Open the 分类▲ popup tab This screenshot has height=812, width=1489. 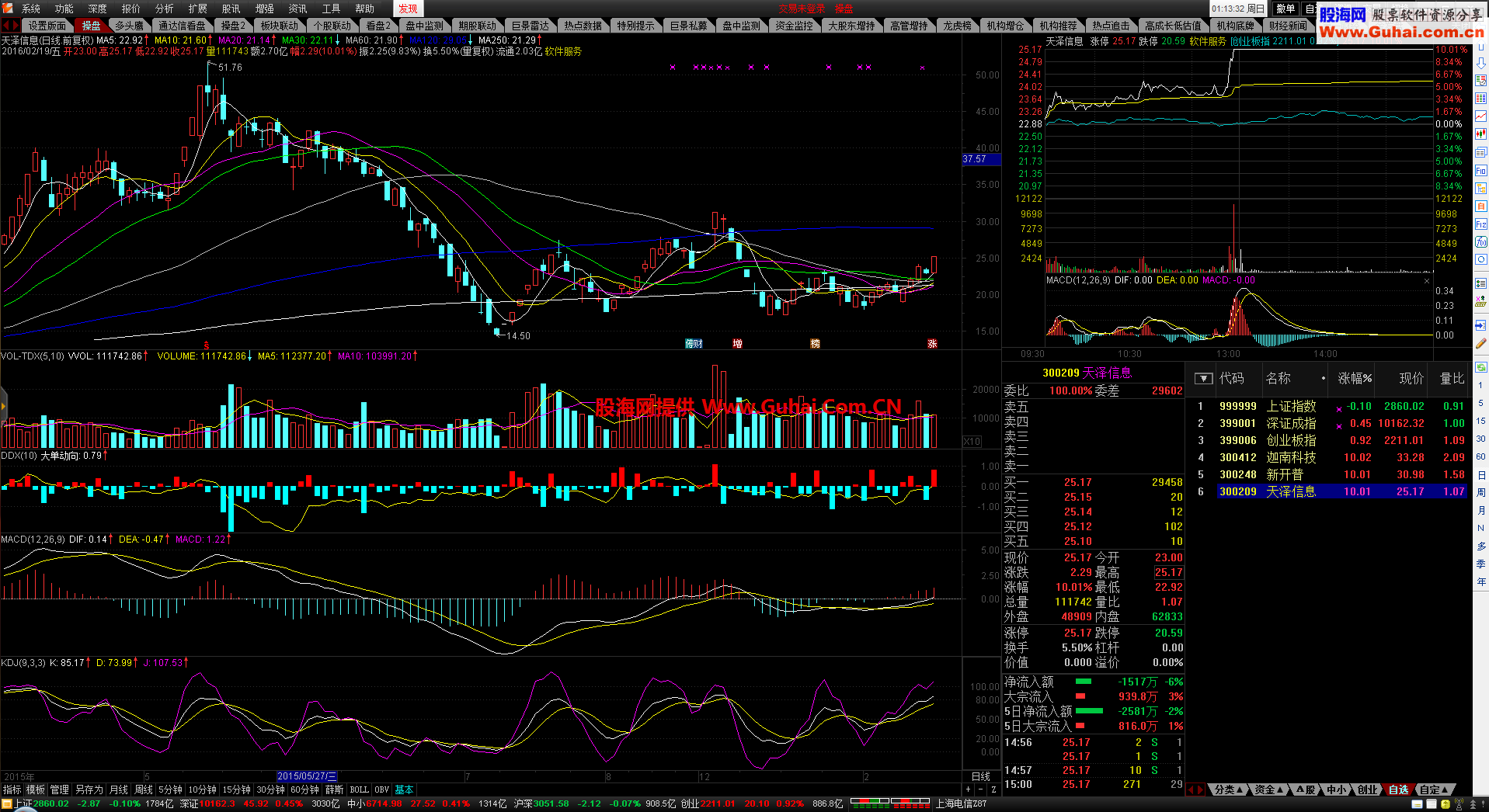pyautogui.click(x=1230, y=789)
